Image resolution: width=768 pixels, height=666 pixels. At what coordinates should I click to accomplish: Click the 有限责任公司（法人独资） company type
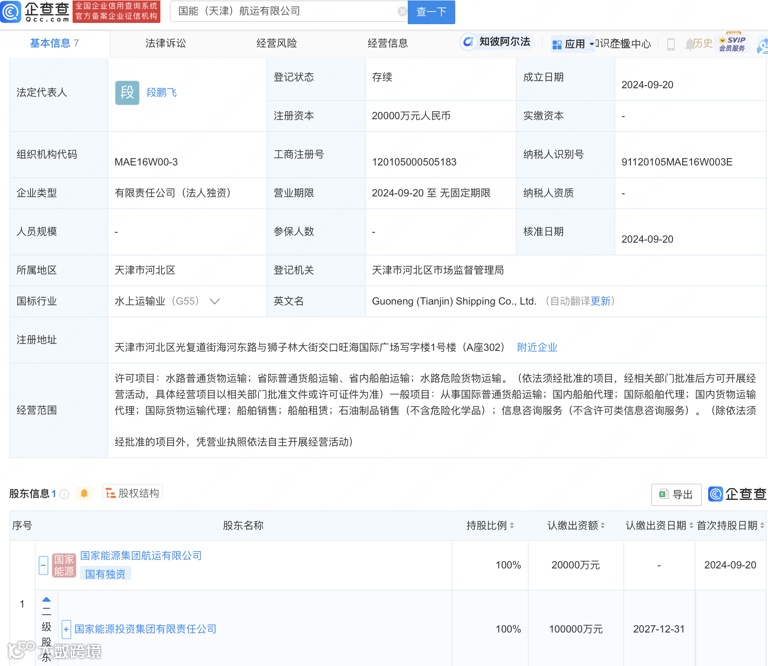pyautogui.click(x=172, y=193)
